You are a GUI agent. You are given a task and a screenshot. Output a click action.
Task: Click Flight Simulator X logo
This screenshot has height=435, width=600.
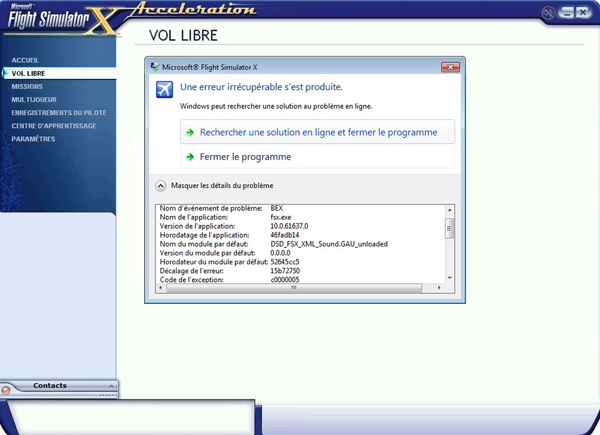[x=61, y=19]
